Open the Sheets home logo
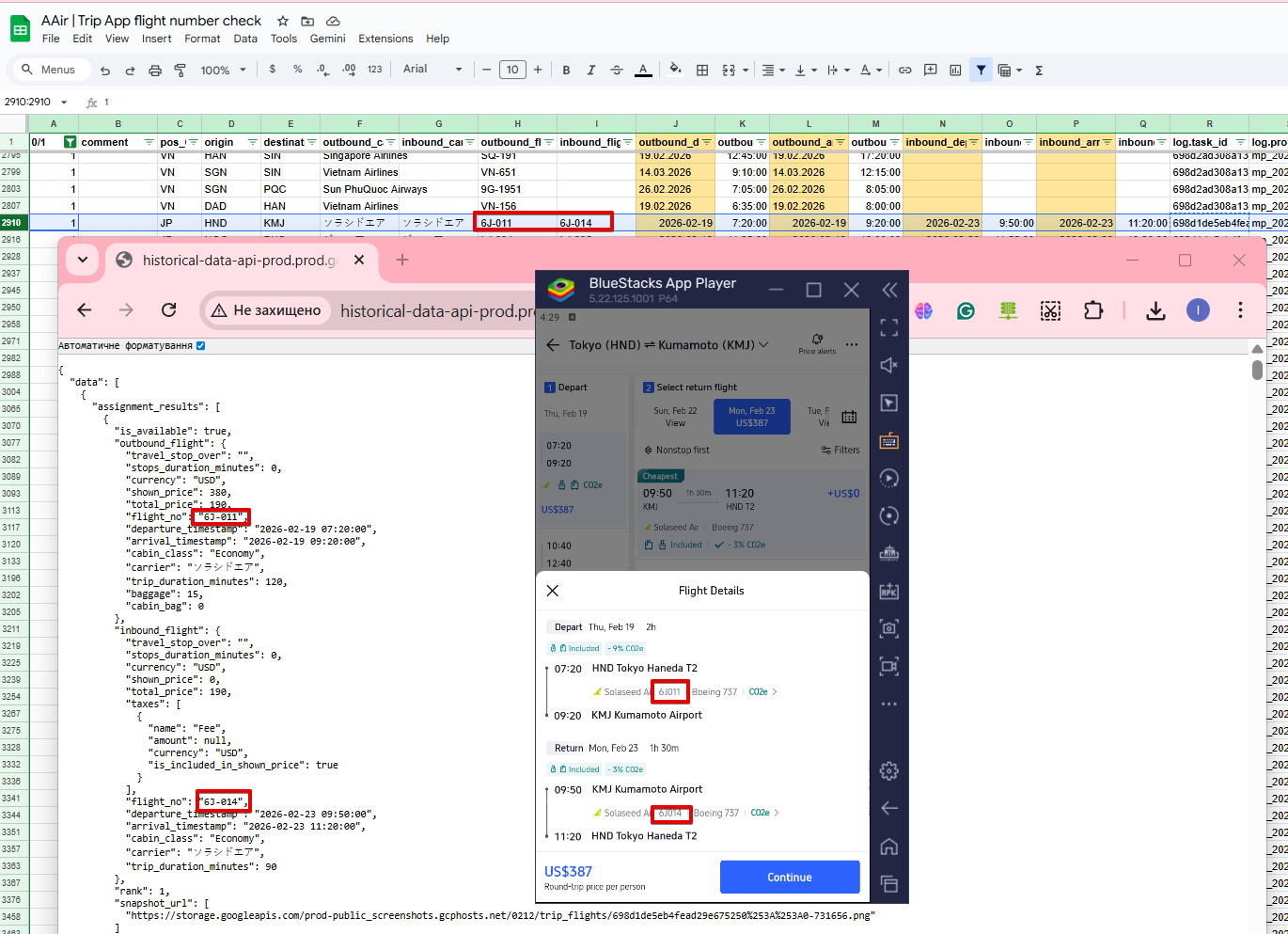Viewport: 1288px width, 934px height. click(20, 29)
